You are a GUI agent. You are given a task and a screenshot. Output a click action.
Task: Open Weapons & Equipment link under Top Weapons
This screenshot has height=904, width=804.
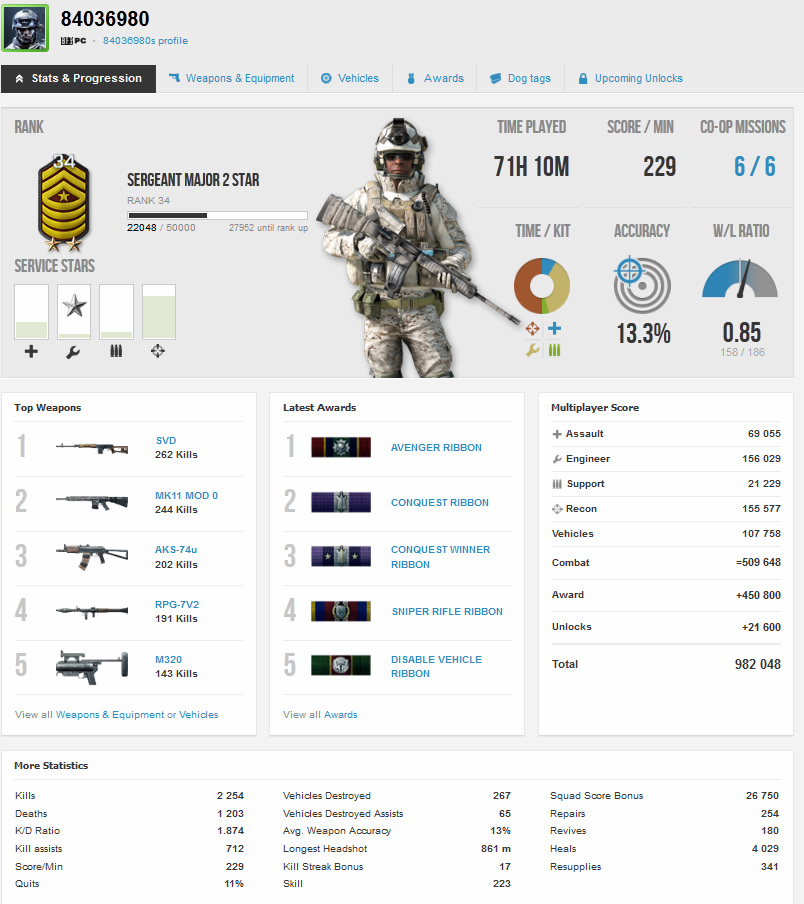tap(110, 715)
